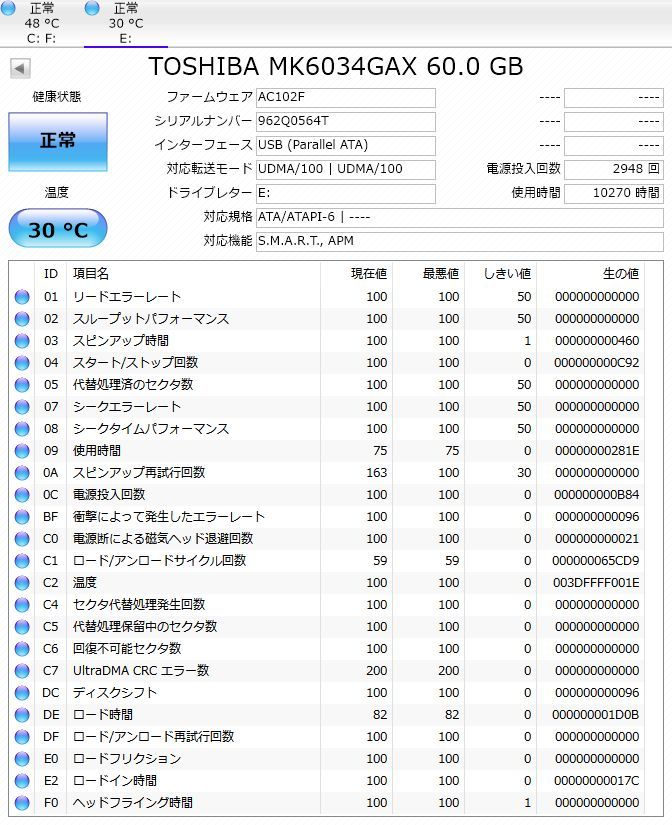Click the interface field USB (Parallel ATA)
Viewport: 672px width, 825px height.
point(346,145)
